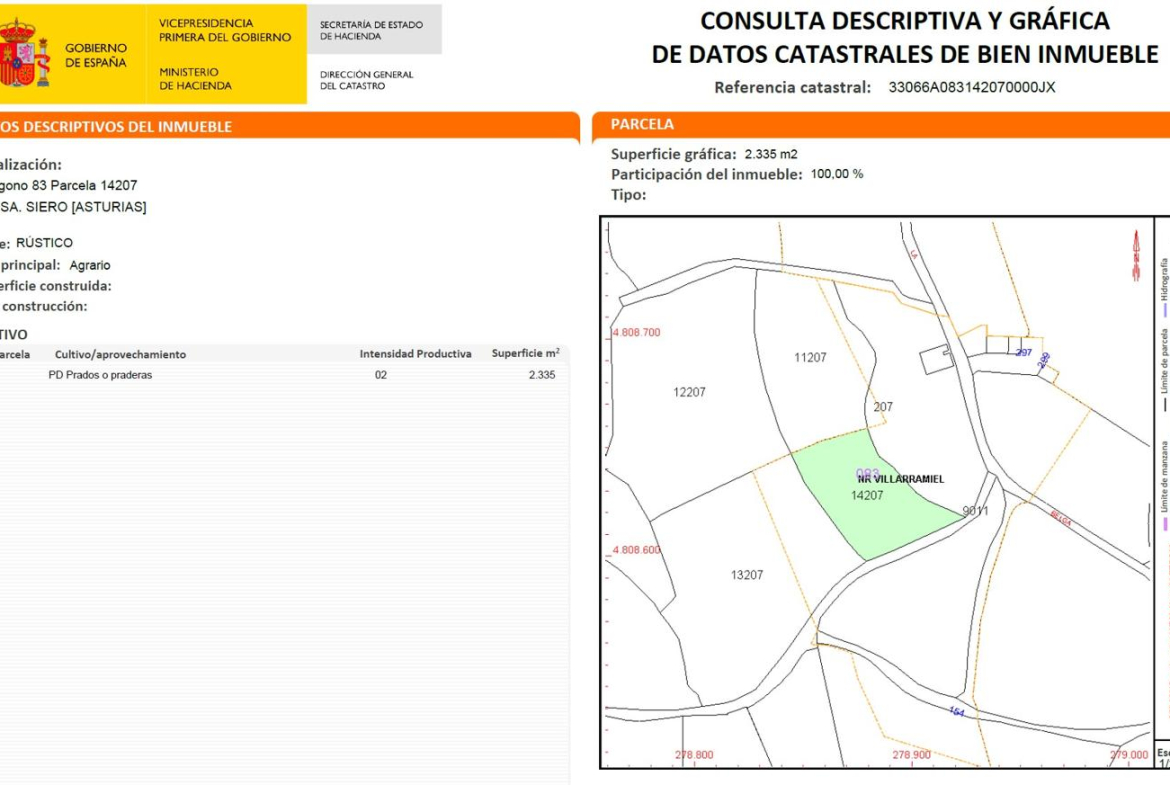Click the 9011 road label on map
The width and height of the screenshot is (1170, 785).
pos(975,511)
